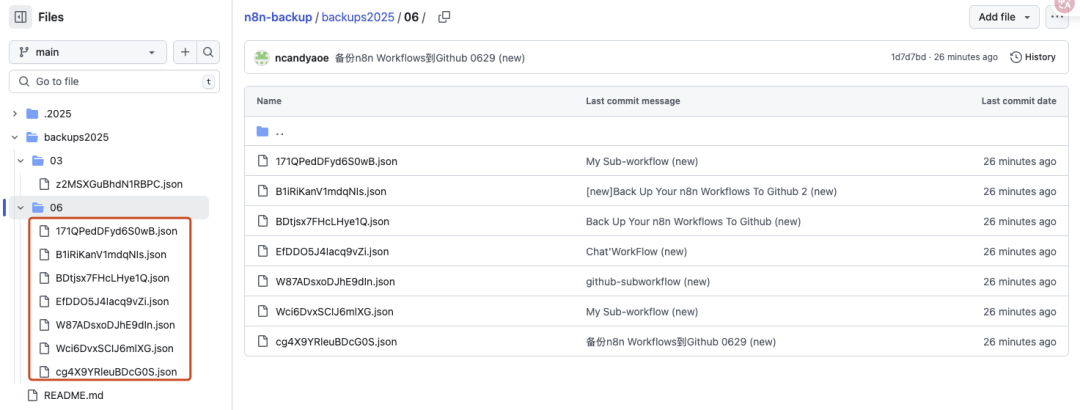Click the Name column header
This screenshot has height=410, width=1080.
click(x=269, y=101)
